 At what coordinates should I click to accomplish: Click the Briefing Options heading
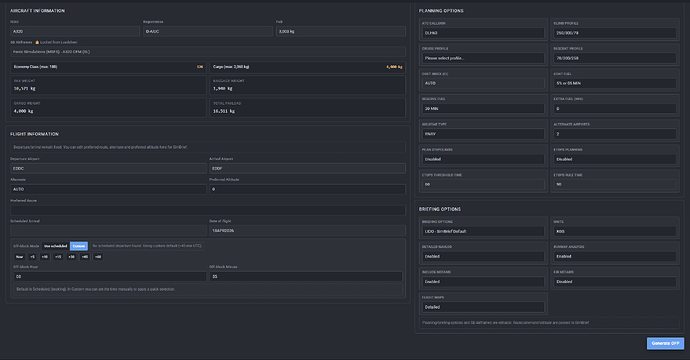tap(440, 209)
